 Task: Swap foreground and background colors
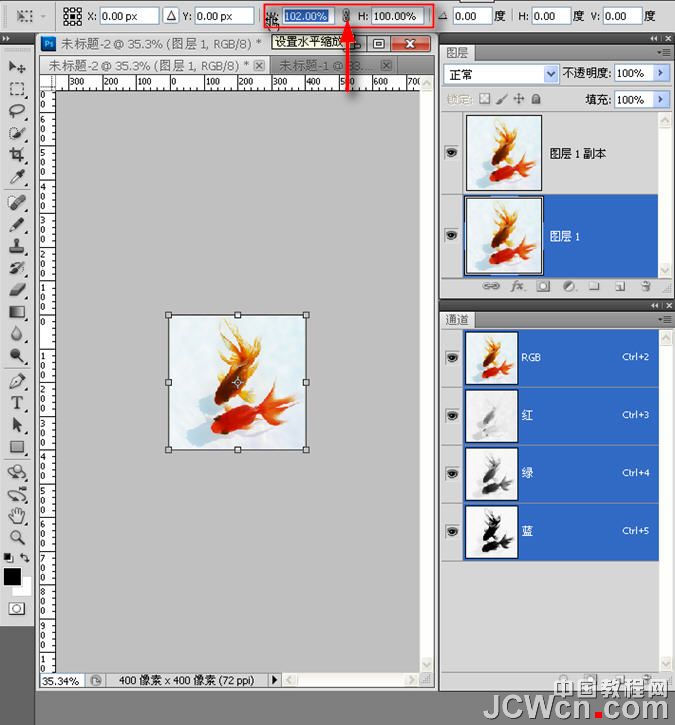[25, 558]
